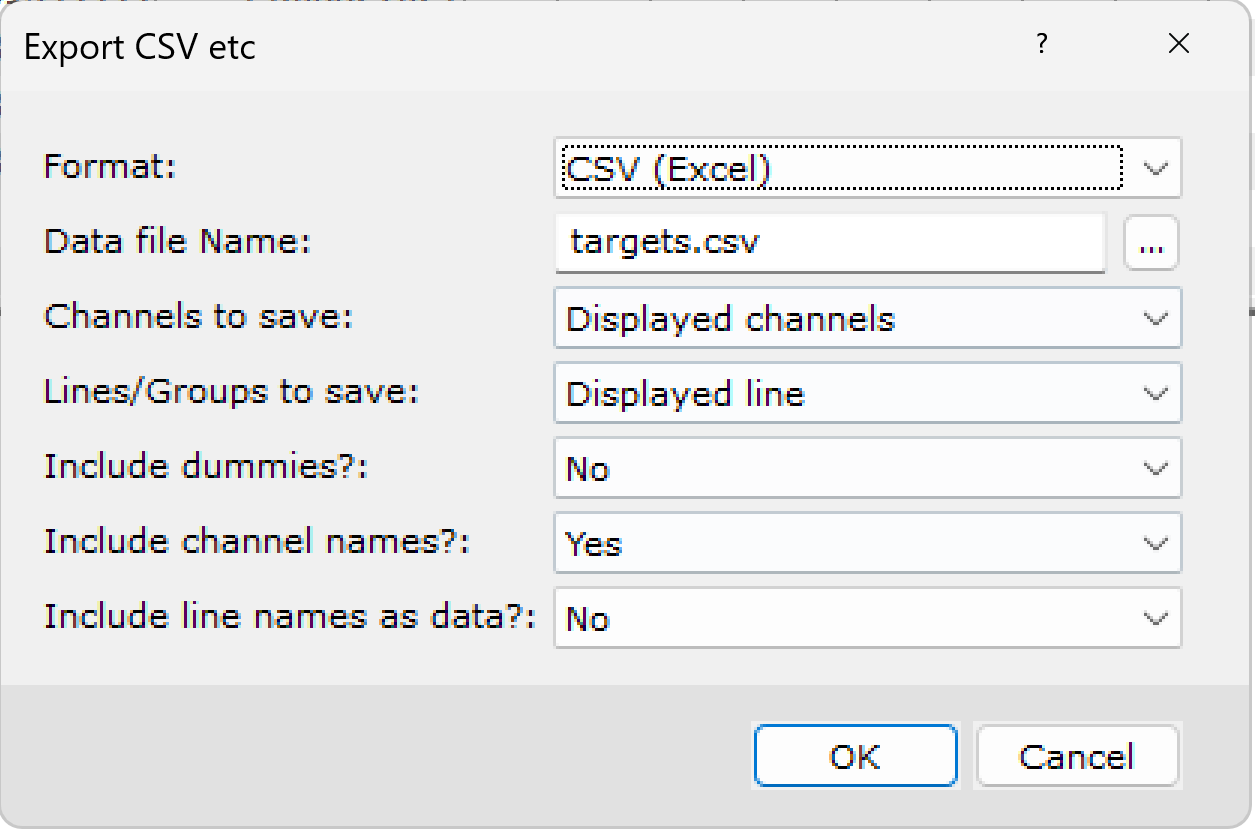Viewport: 1255px width, 833px height.
Task: Click the Include line names as data label
Action: click(x=290, y=616)
